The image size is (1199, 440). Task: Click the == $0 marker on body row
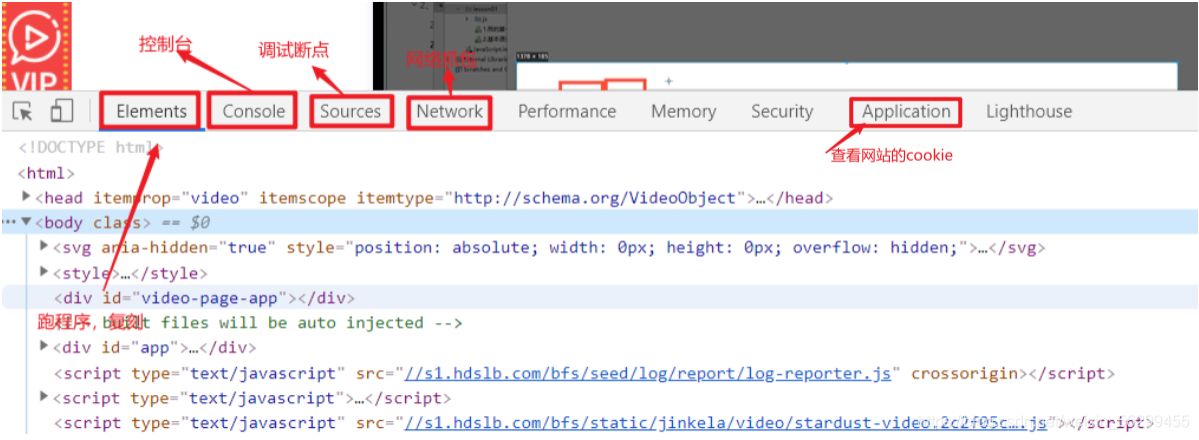pos(184,223)
